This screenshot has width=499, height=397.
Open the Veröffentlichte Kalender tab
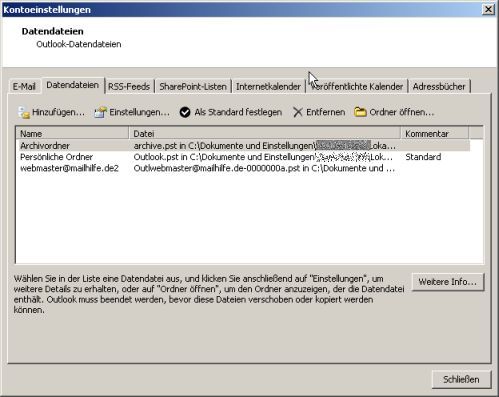coord(357,87)
